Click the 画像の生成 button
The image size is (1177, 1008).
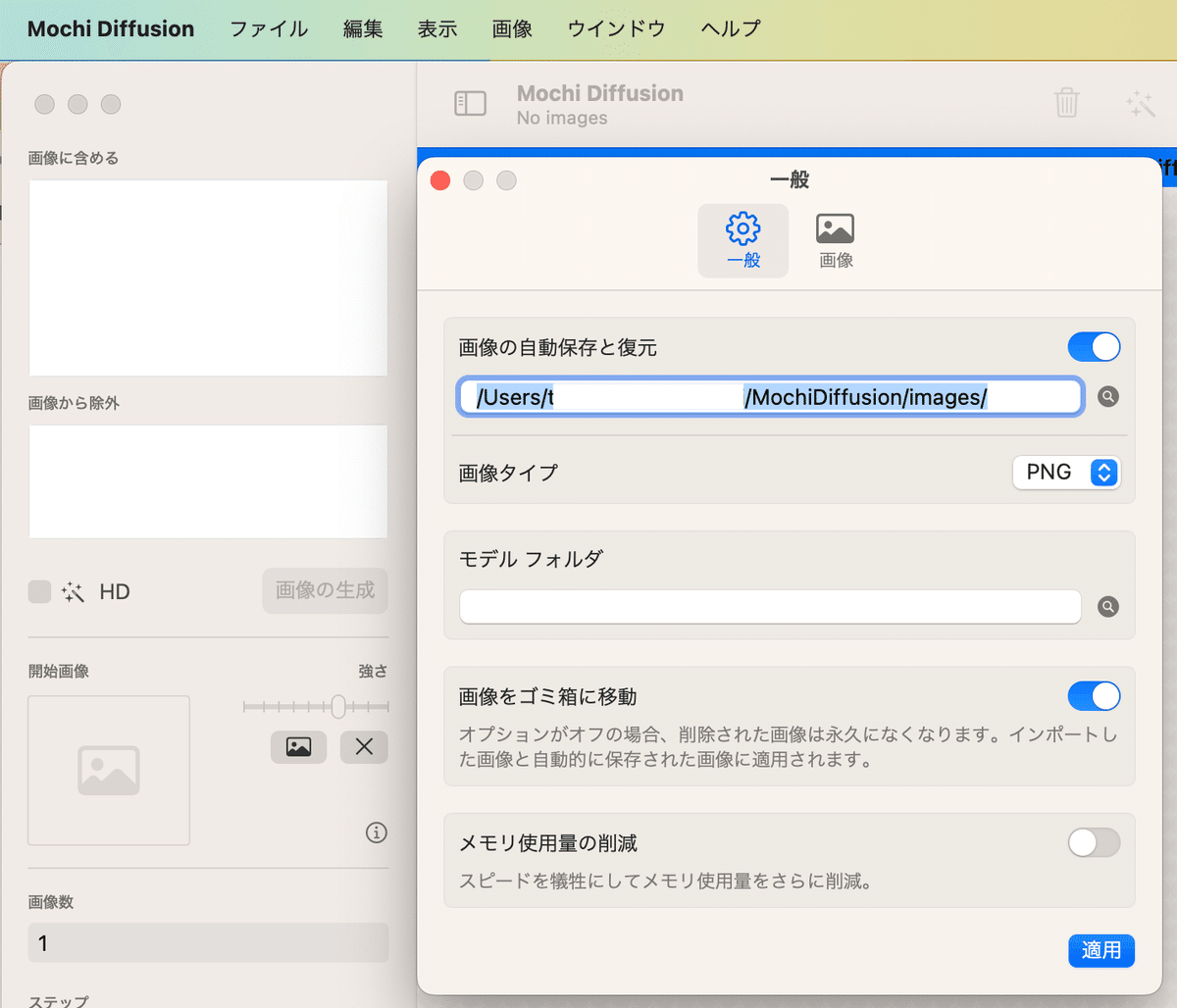pyautogui.click(x=325, y=590)
